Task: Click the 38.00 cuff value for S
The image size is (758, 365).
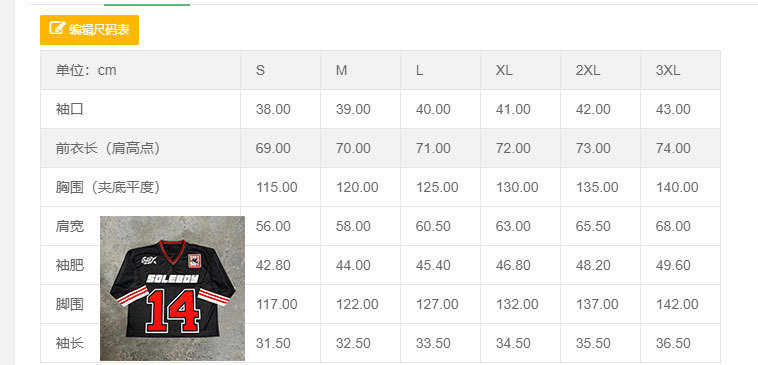Action: click(x=273, y=109)
